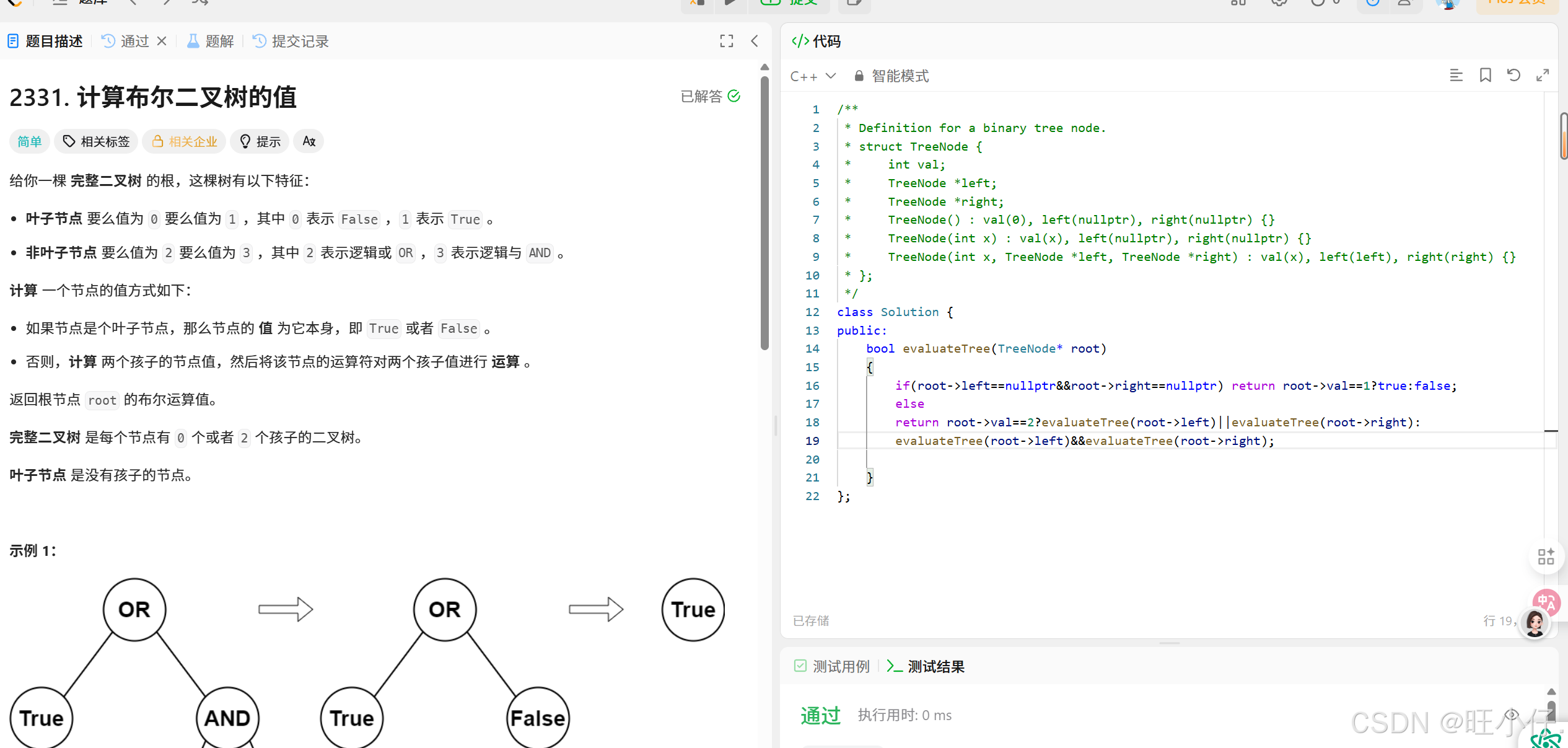Viewport: 1568px width, 748px height.
Task: Click the inline 'OR' code in the description
Action: (406, 253)
